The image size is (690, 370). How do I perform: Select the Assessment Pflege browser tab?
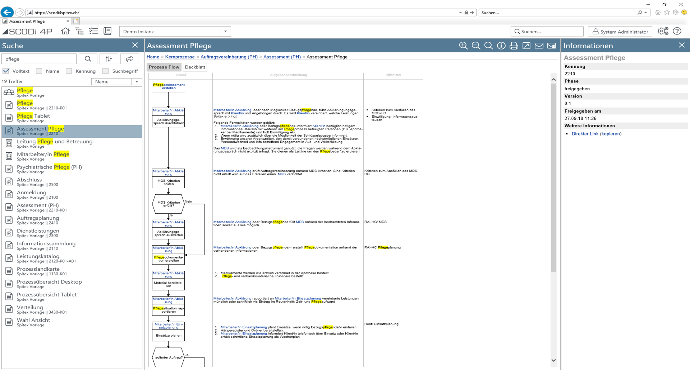[35, 21]
